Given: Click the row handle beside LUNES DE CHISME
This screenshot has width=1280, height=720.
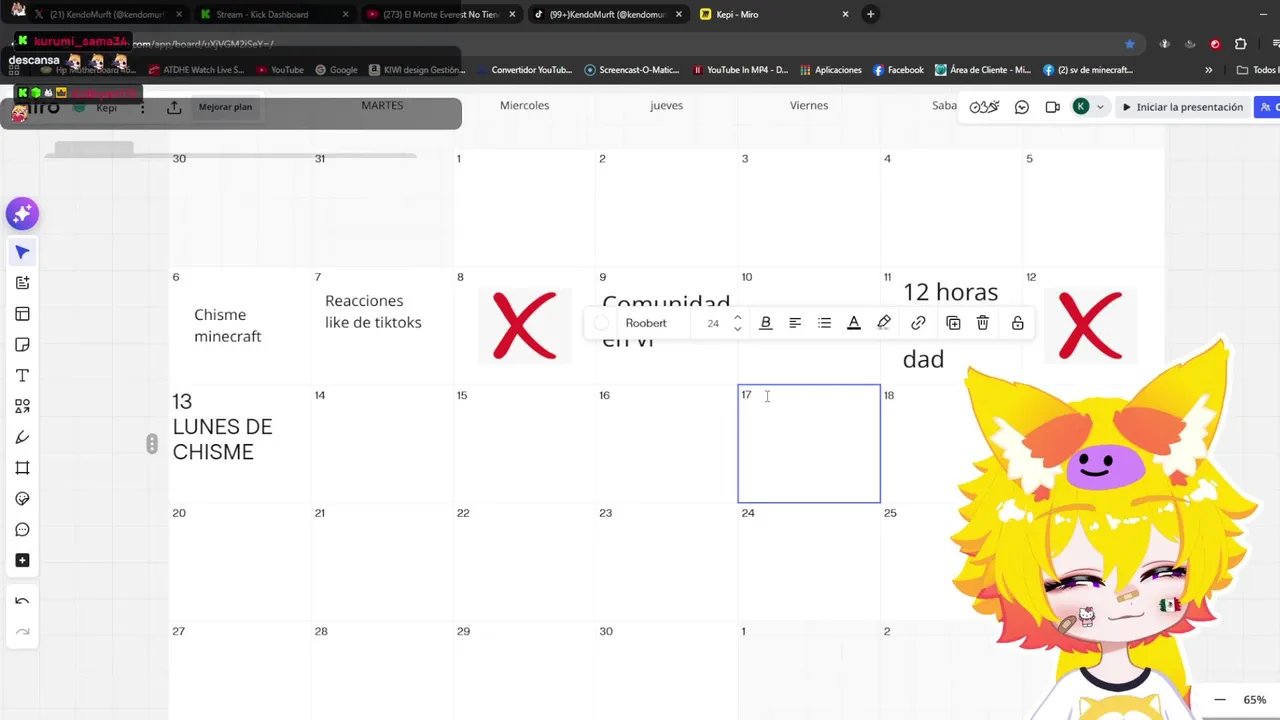Looking at the screenshot, I should [152, 444].
